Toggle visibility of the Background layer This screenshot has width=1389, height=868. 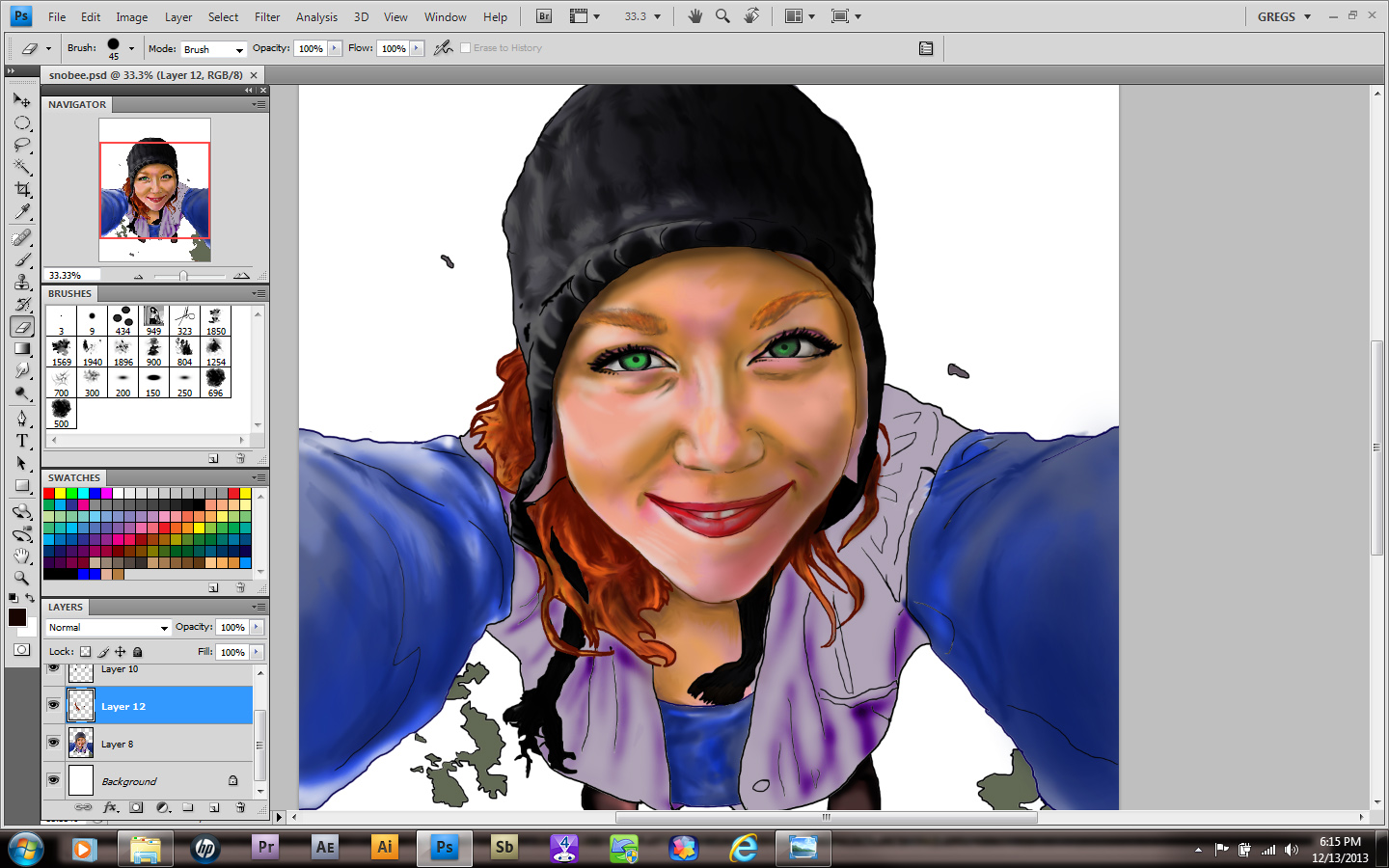click(53, 780)
